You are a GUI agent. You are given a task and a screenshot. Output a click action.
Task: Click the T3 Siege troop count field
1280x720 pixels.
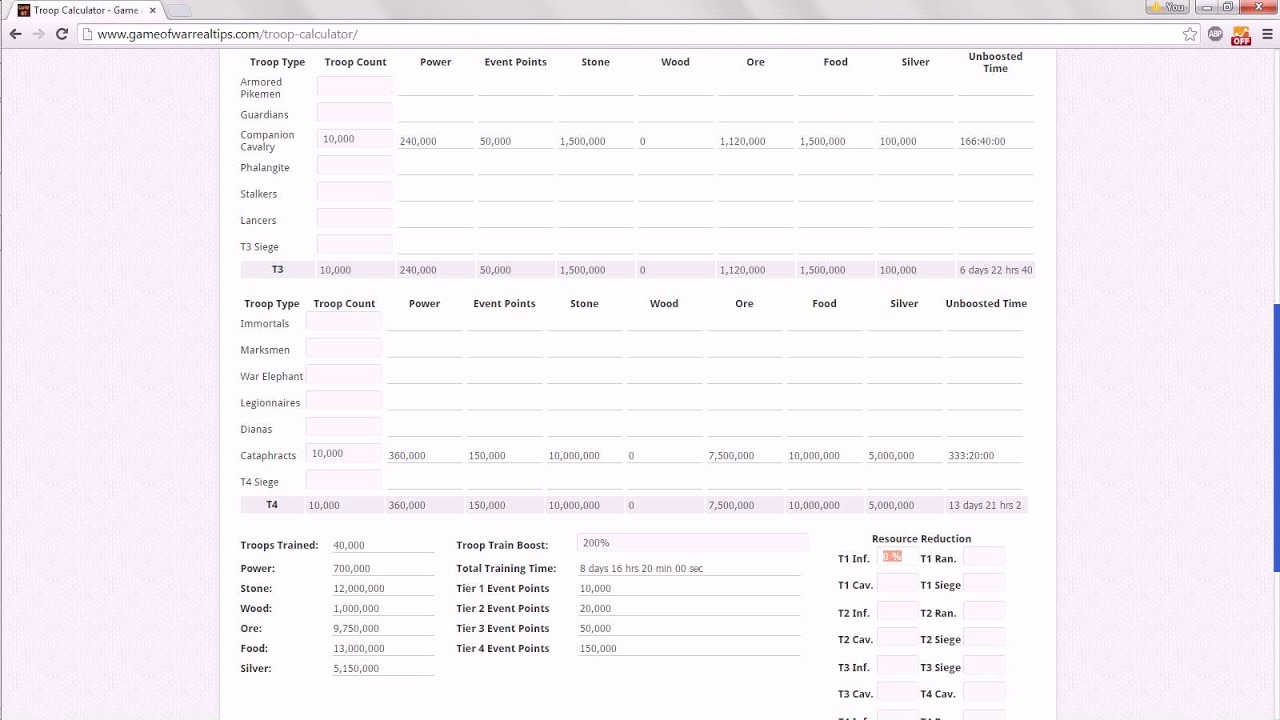pos(355,244)
